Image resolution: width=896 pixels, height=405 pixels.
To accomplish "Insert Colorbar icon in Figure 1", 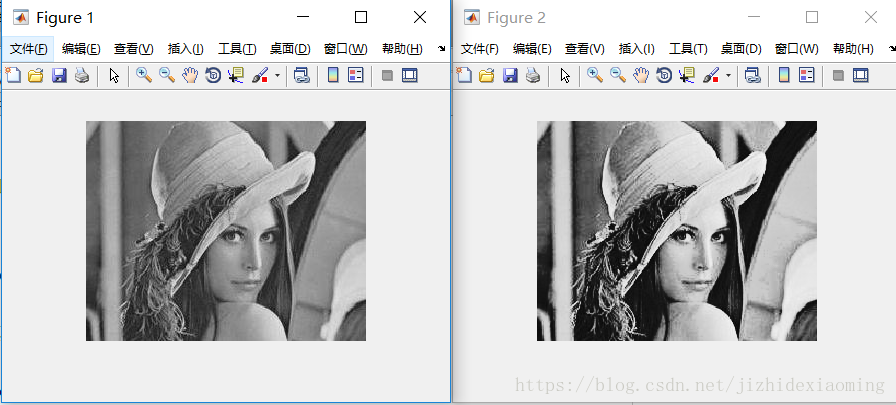I will point(333,75).
